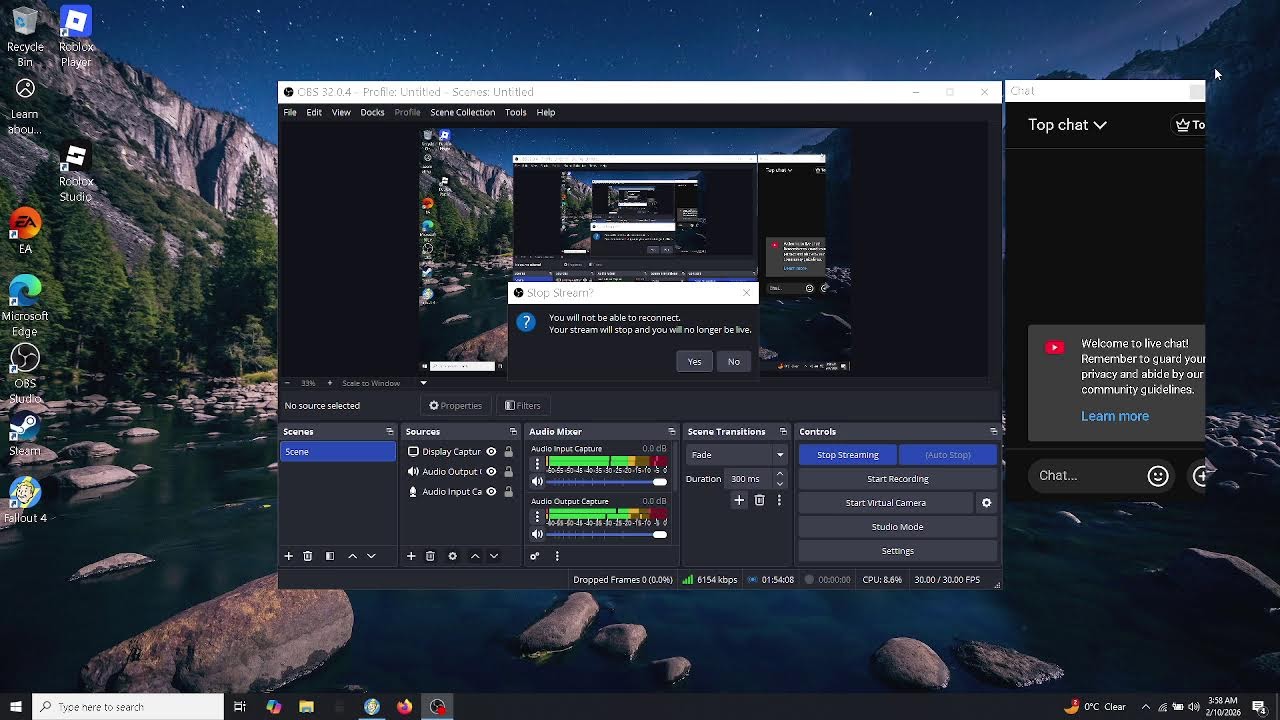
Task: Toggle visibility of Audio Output Capture source
Action: coord(491,472)
